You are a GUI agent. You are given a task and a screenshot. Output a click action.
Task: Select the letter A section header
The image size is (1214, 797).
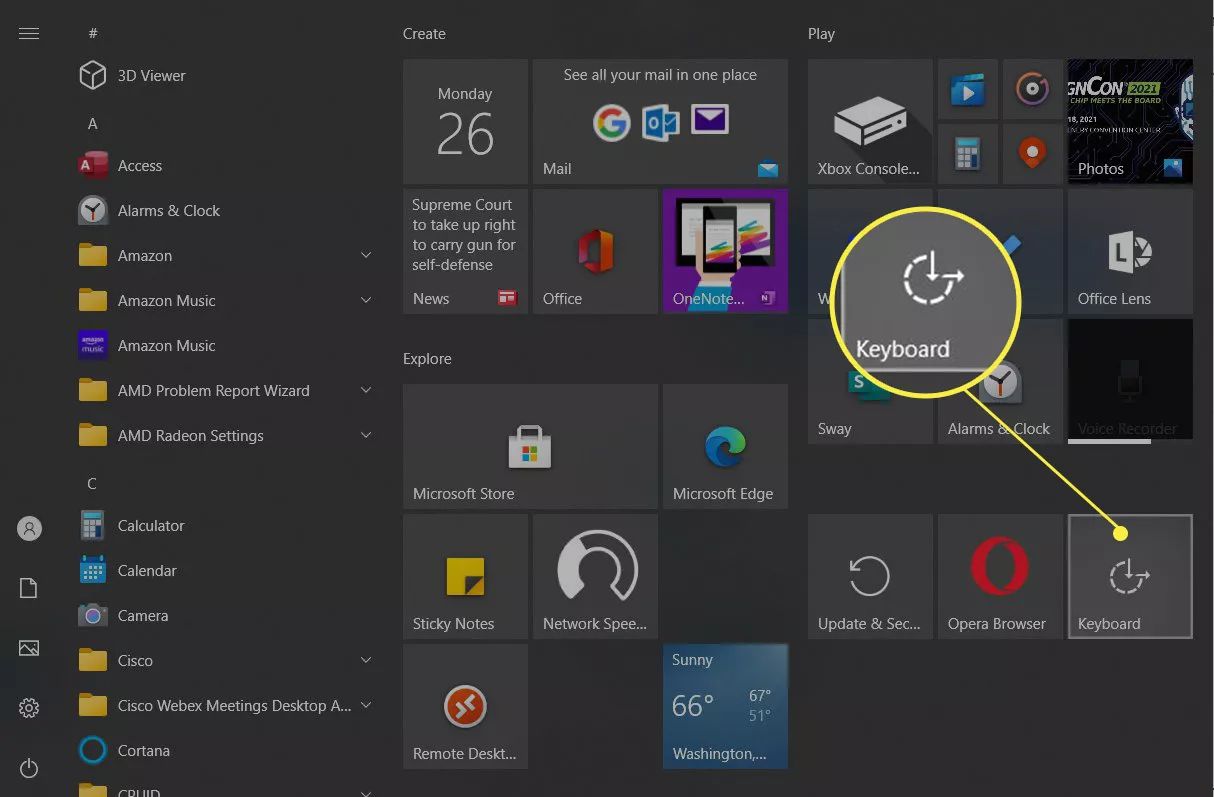[92, 123]
